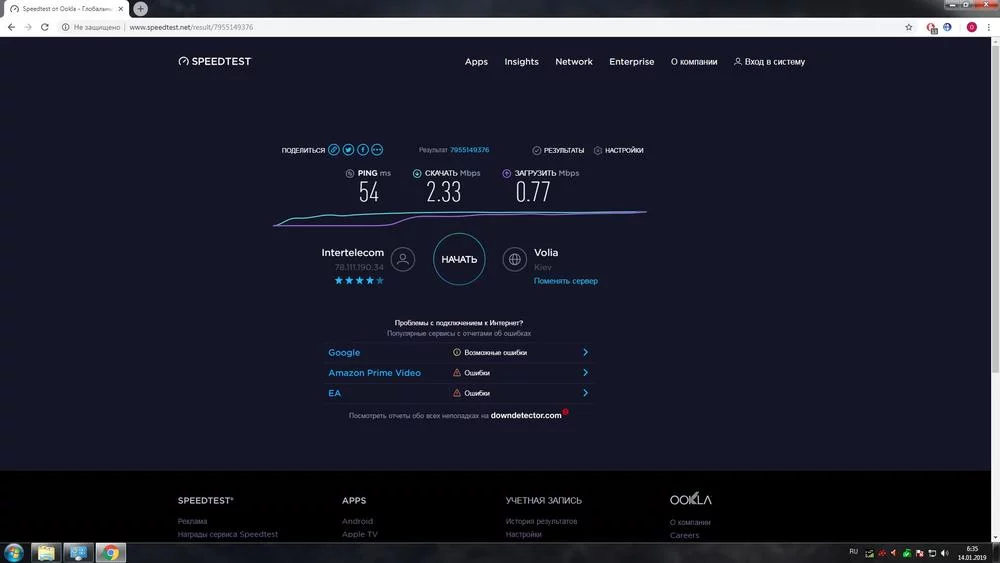Click the RU language indicator
The width and height of the screenshot is (1000, 563).
click(853, 552)
